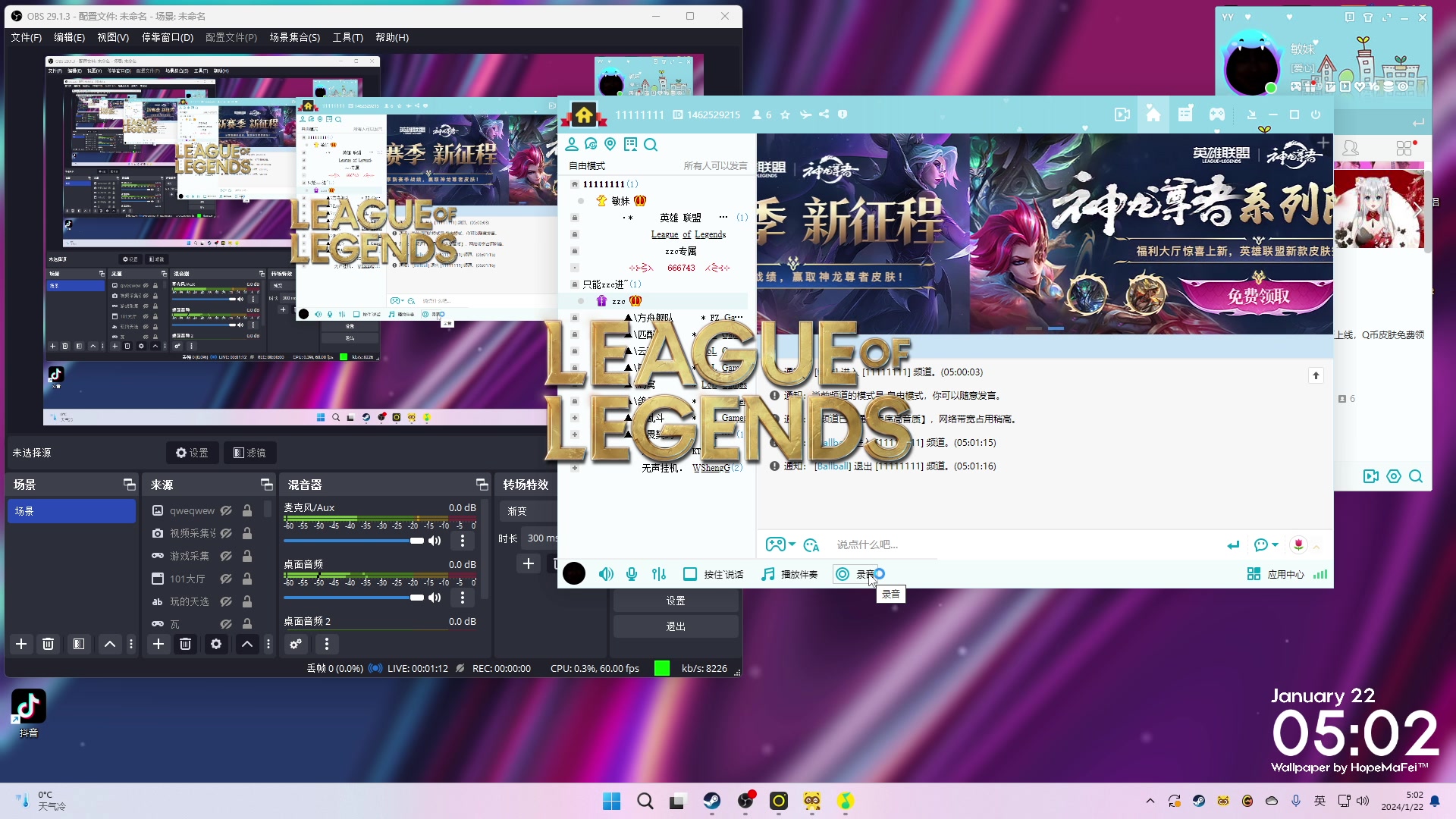This screenshot has height=819, width=1456.
Task: Click the 免费领取 banner button
Action: tap(1259, 297)
